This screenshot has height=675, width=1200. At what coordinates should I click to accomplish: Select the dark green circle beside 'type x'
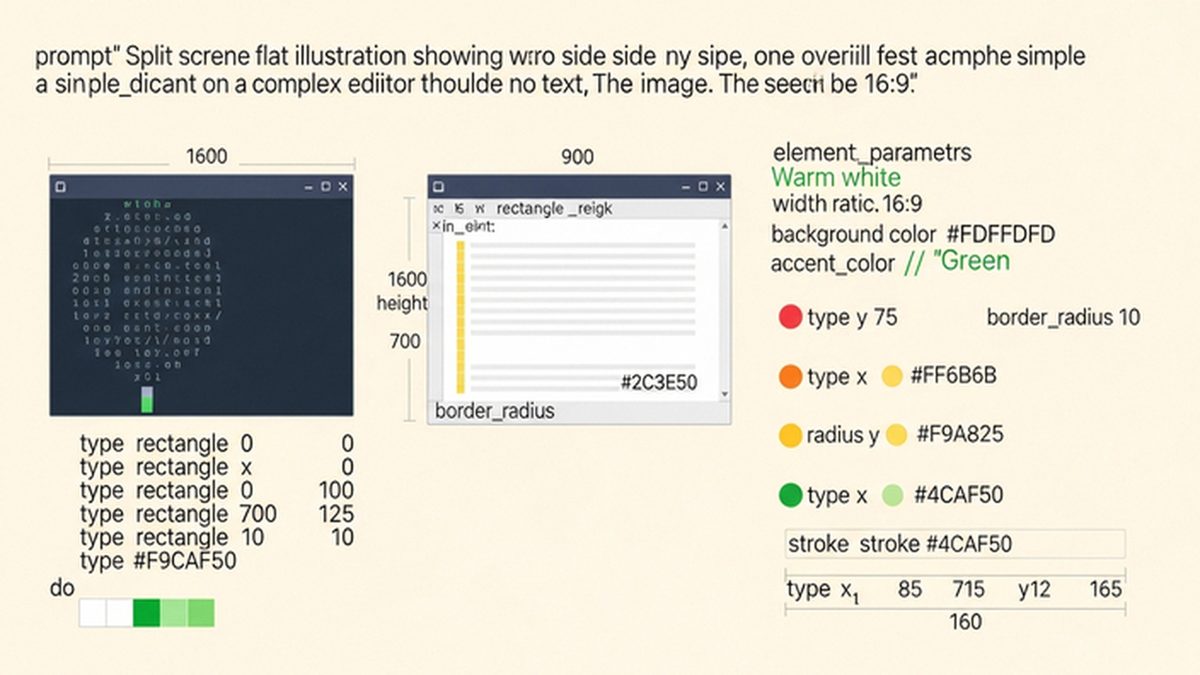790,495
